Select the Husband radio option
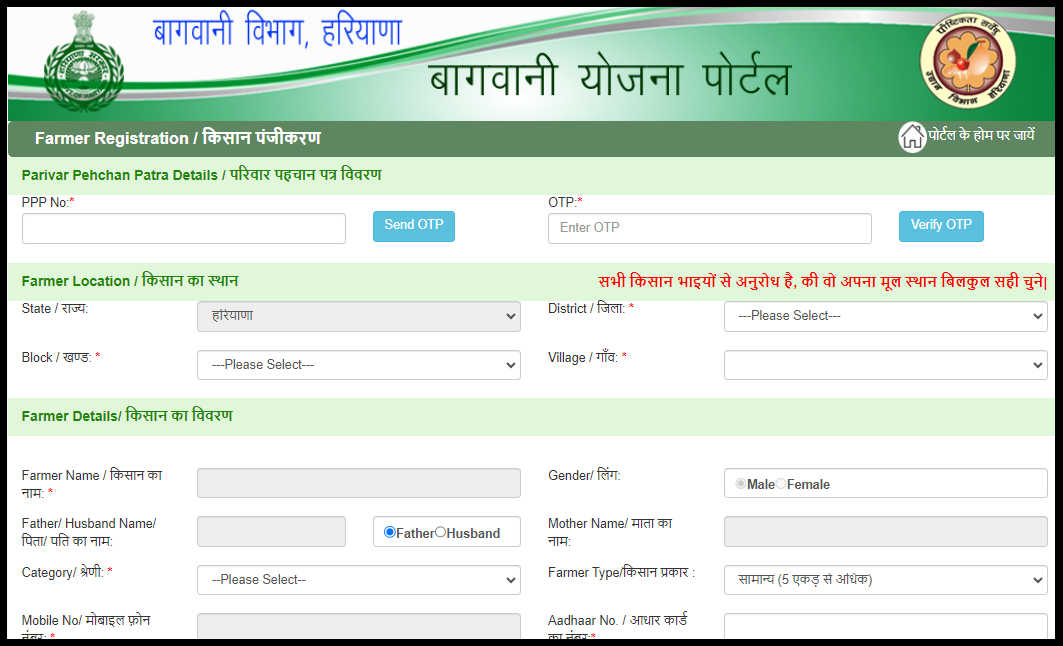The height and width of the screenshot is (646, 1063). [x=441, y=532]
